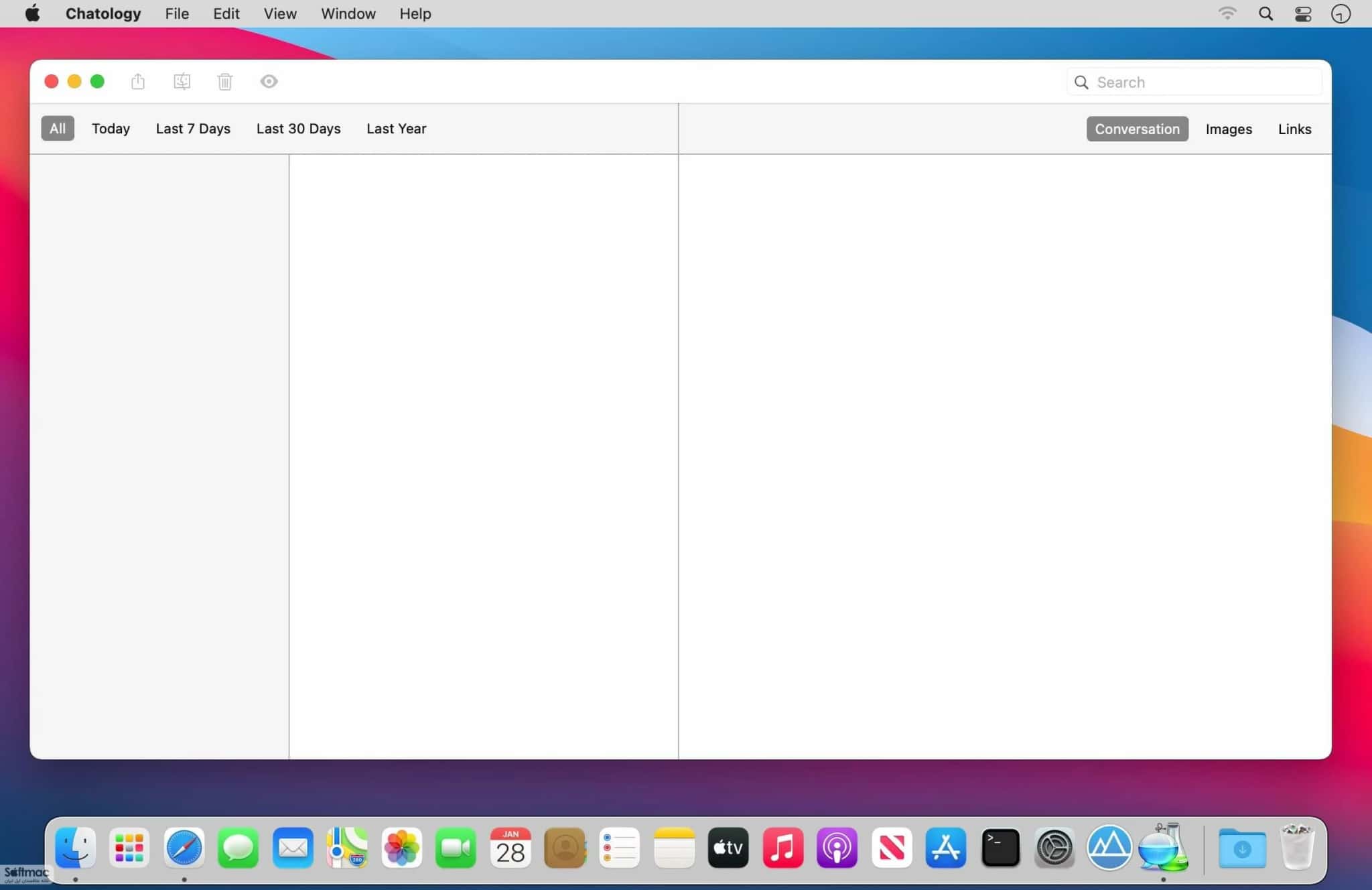Viewport: 1372px width, 890px height.
Task: Open Messages from the Dock
Action: pyautogui.click(x=238, y=848)
